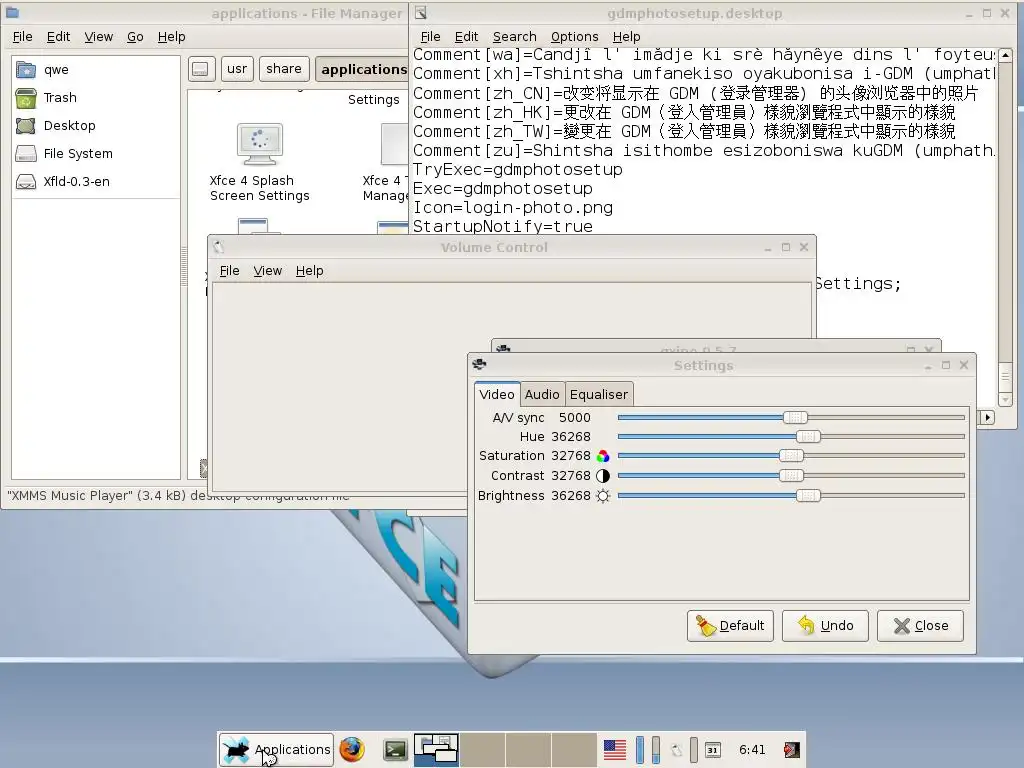
Task: Click the A/V sync value 5000
Action: click(x=575, y=417)
